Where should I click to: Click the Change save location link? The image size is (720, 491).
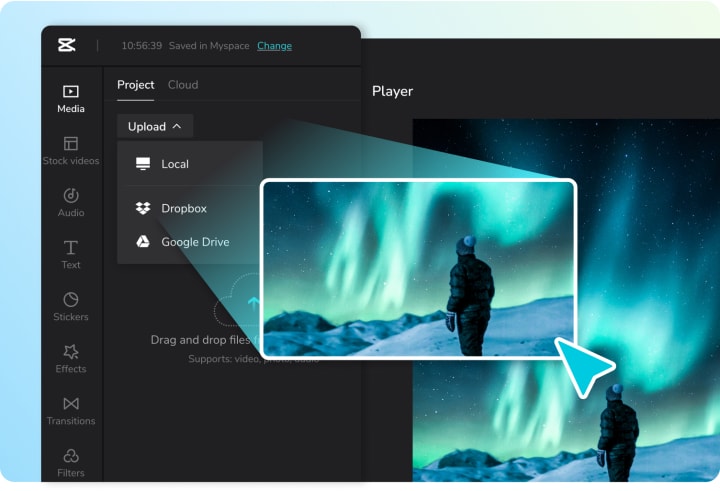coord(275,46)
